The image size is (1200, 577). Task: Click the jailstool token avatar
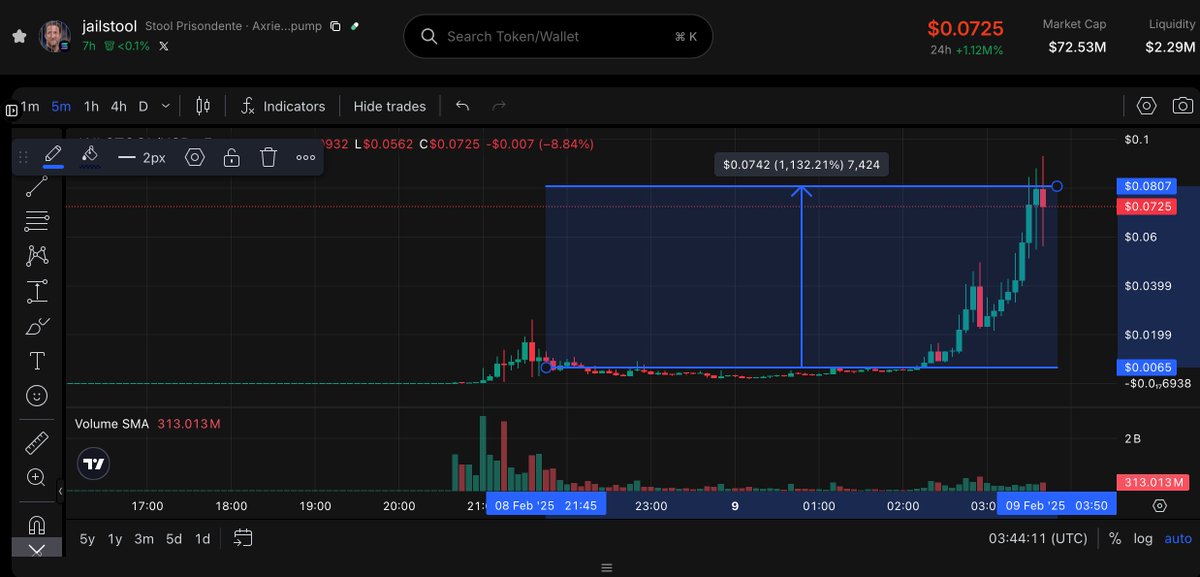[x=55, y=36]
